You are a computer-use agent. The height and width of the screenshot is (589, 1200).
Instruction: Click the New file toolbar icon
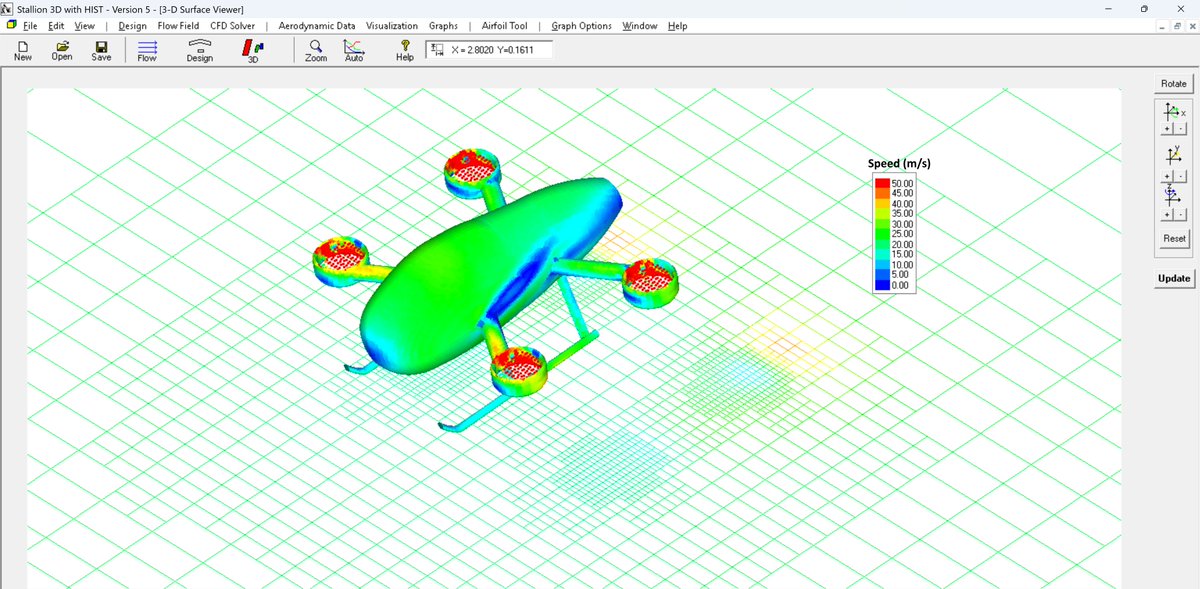tap(22, 51)
